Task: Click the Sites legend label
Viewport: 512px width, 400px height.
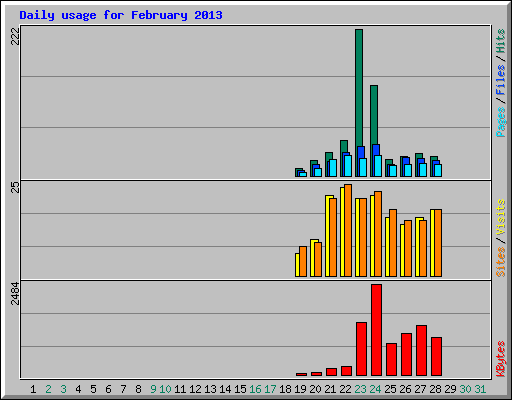Action: [x=501, y=262]
